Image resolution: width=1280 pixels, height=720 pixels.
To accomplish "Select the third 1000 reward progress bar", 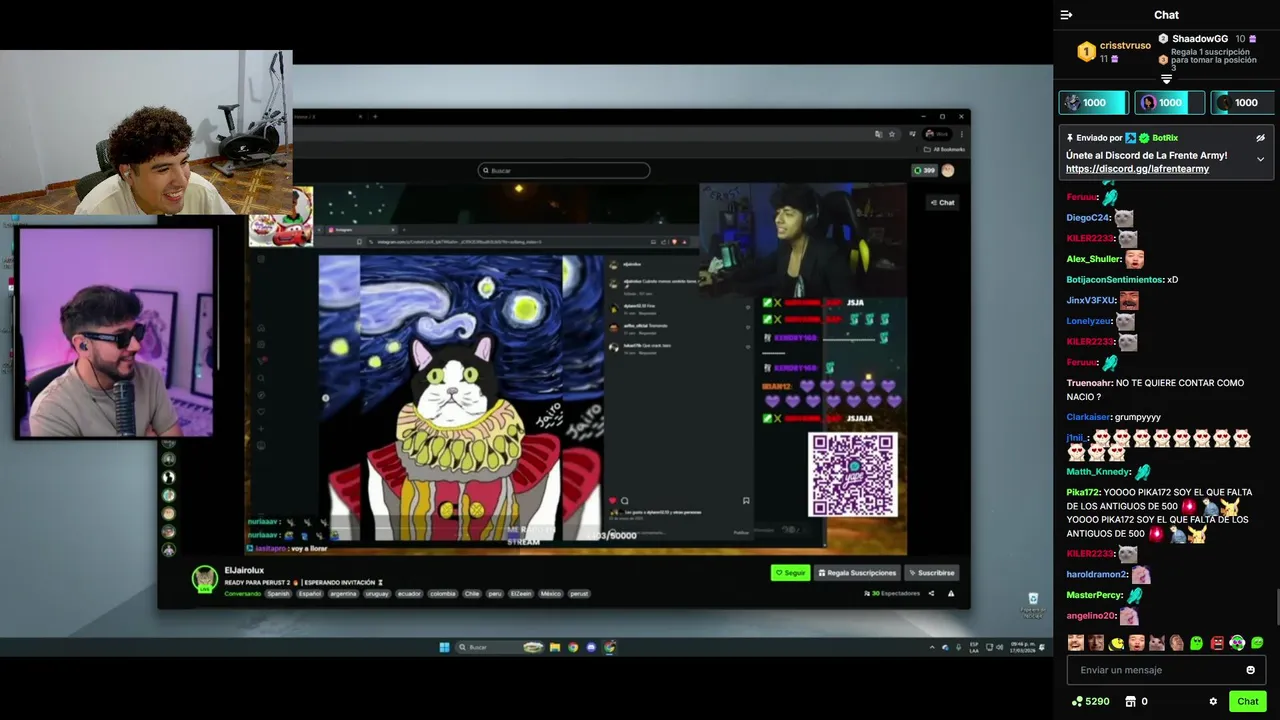I will pyautogui.click(x=1243, y=102).
